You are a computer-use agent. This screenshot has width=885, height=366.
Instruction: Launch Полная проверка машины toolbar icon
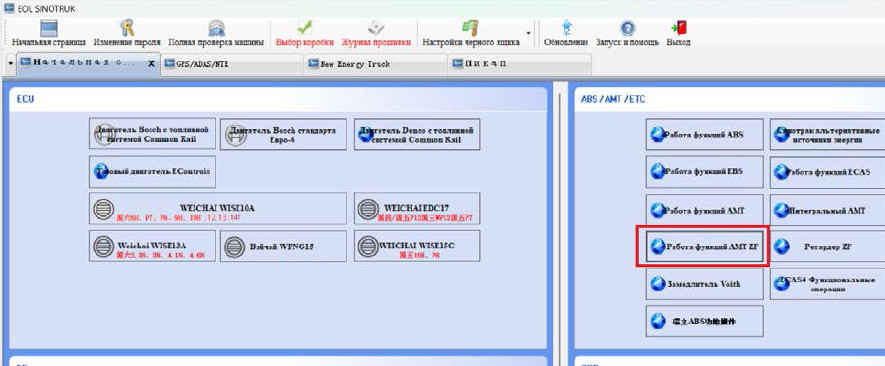point(216,29)
